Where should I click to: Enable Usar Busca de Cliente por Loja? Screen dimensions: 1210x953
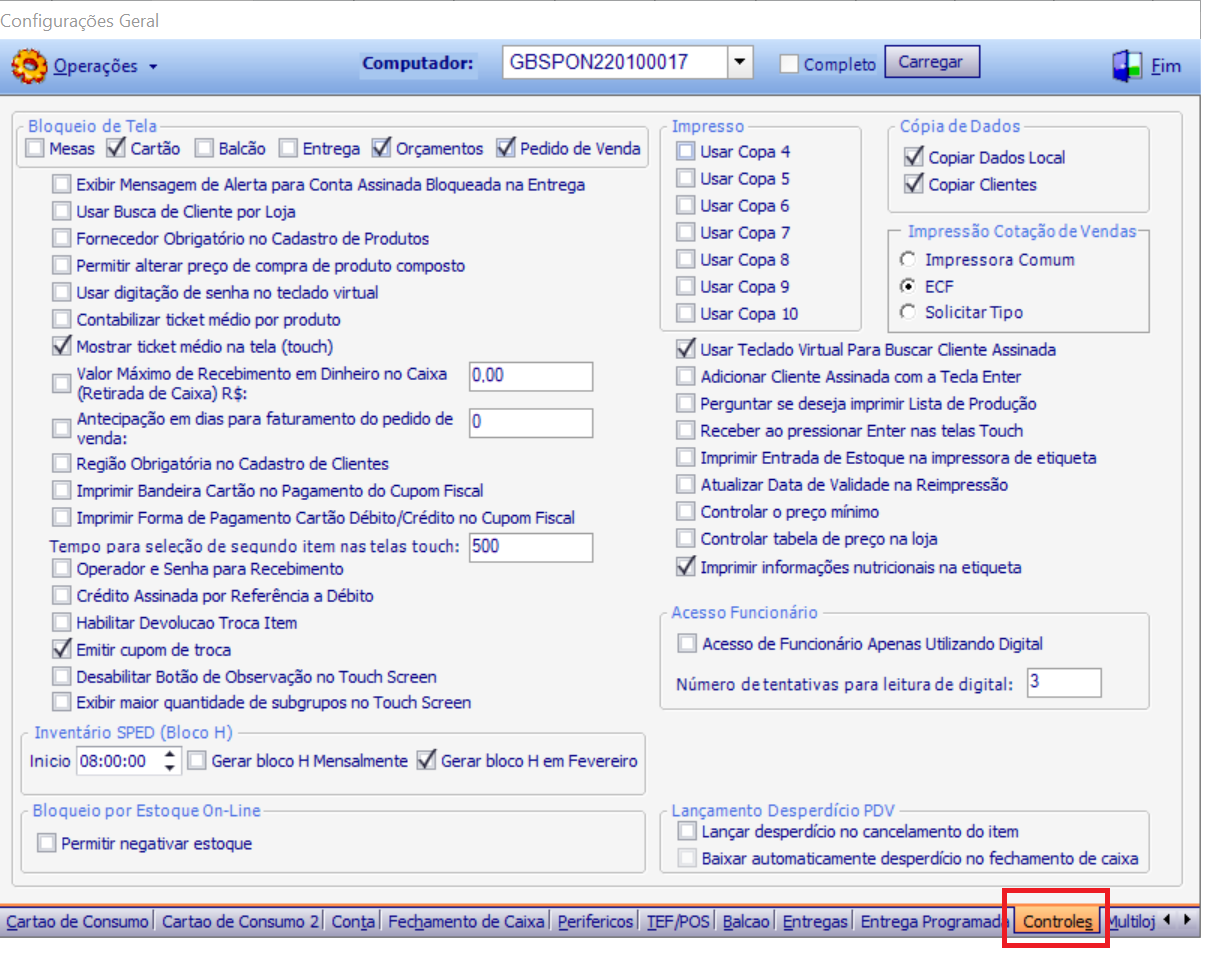63,212
